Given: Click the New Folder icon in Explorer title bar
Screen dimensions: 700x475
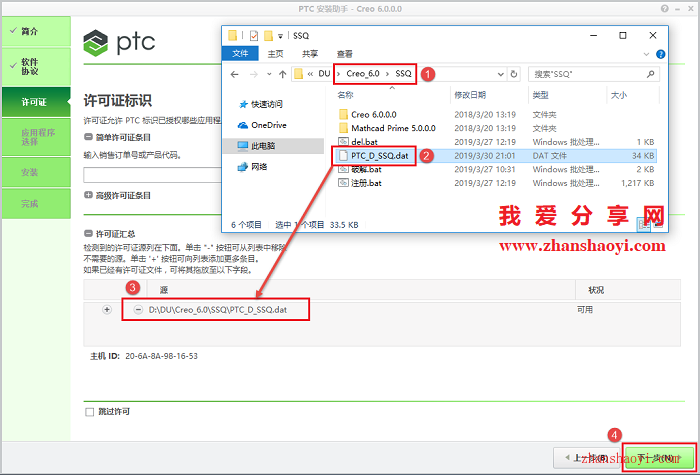Looking at the screenshot, I should point(268,36).
